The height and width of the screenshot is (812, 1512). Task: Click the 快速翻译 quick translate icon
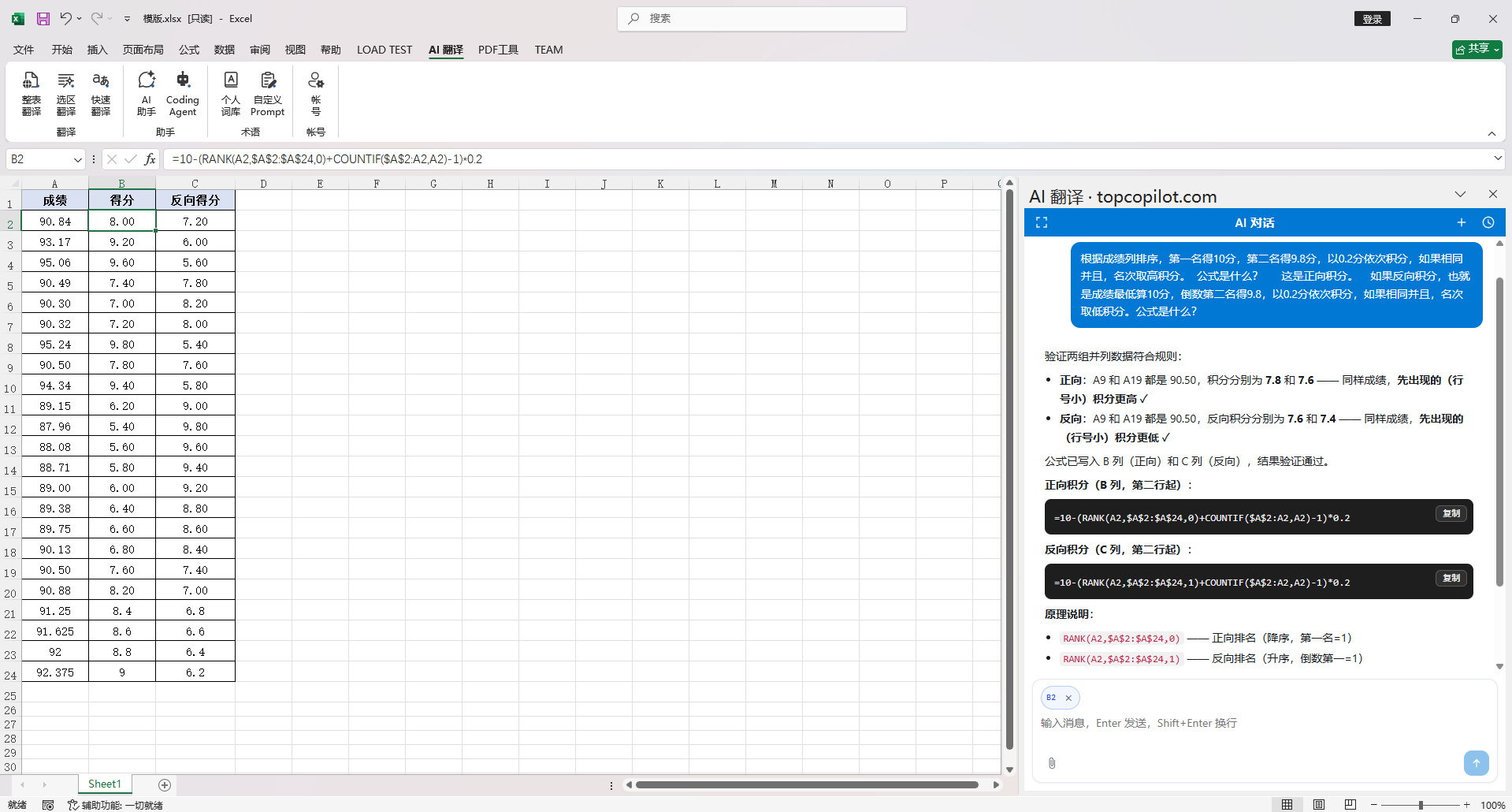tap(101, 94)
